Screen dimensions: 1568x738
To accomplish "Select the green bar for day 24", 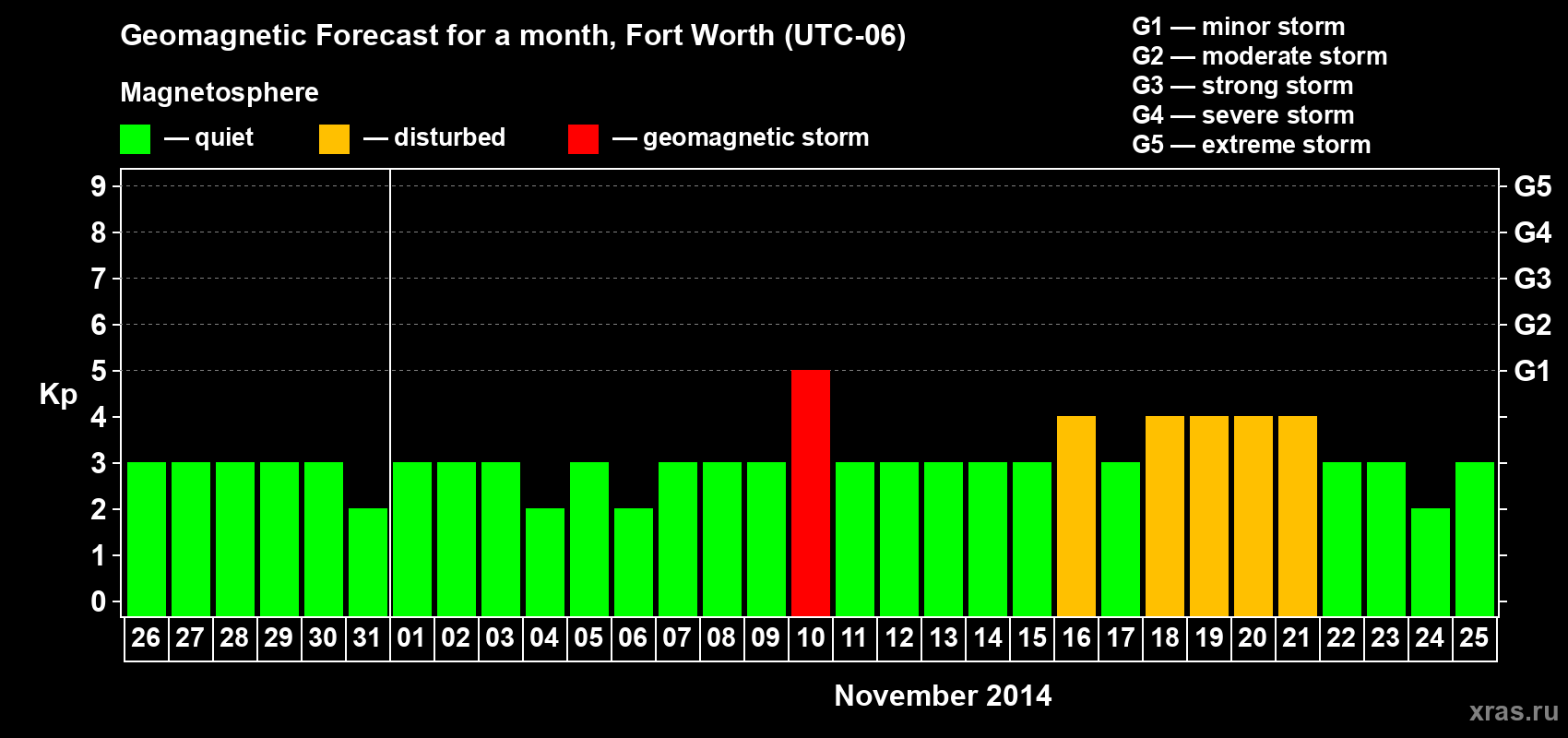I will [1431, 562].
